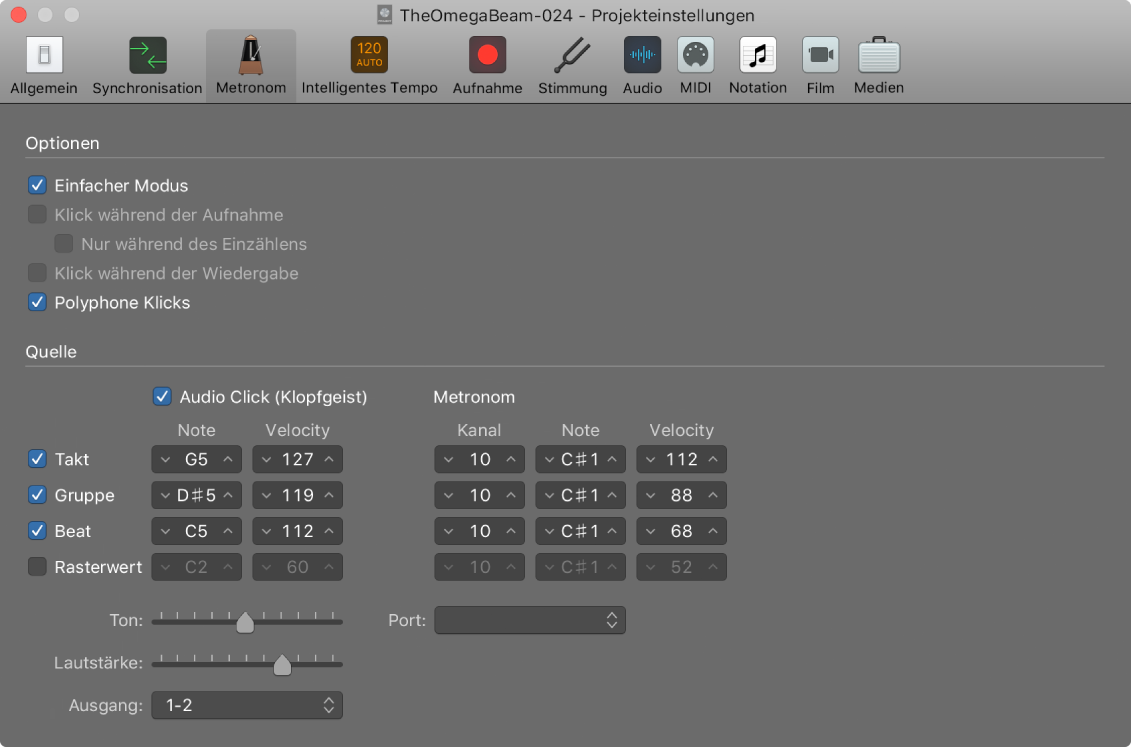The width and height of the screenshot is (1131, 747).
Task: Click the Gruppe velocity value 119 field
Action: [297, 495]
